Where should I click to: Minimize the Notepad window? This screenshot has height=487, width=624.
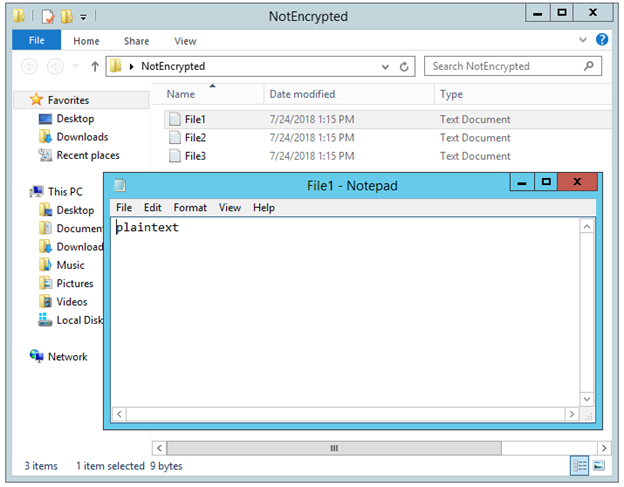pos(522,182)
